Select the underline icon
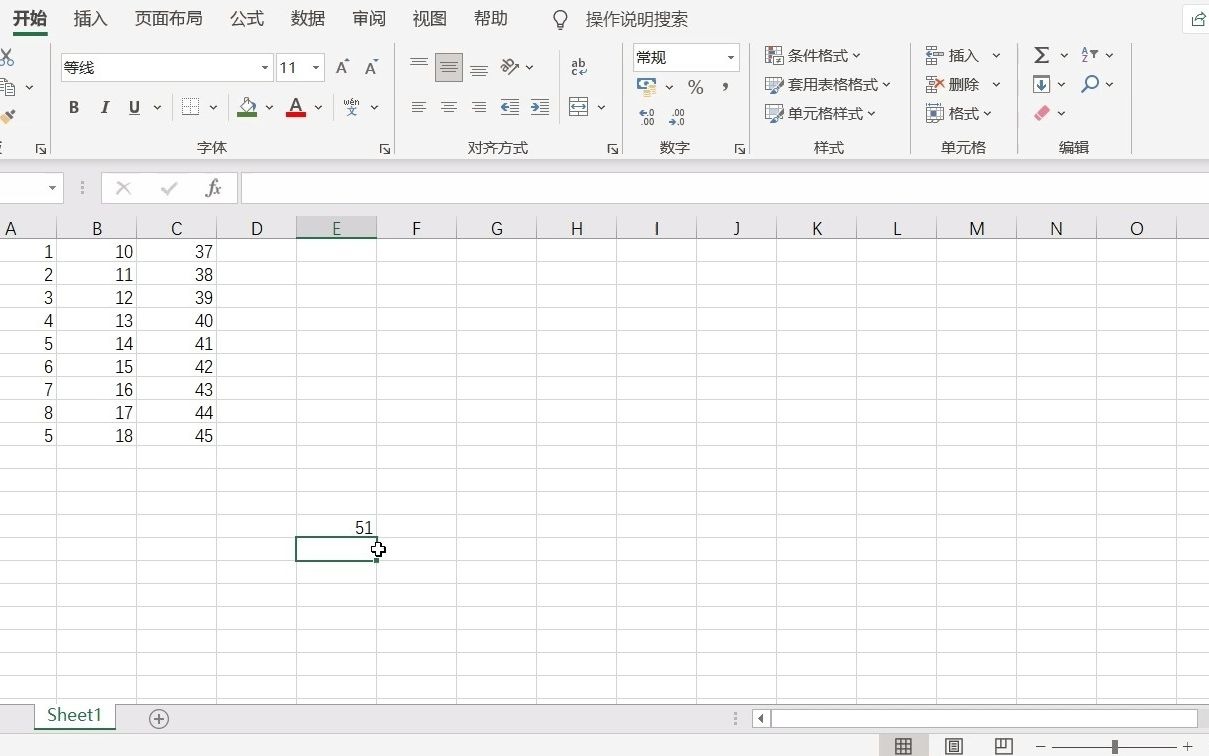 [133, 107]
